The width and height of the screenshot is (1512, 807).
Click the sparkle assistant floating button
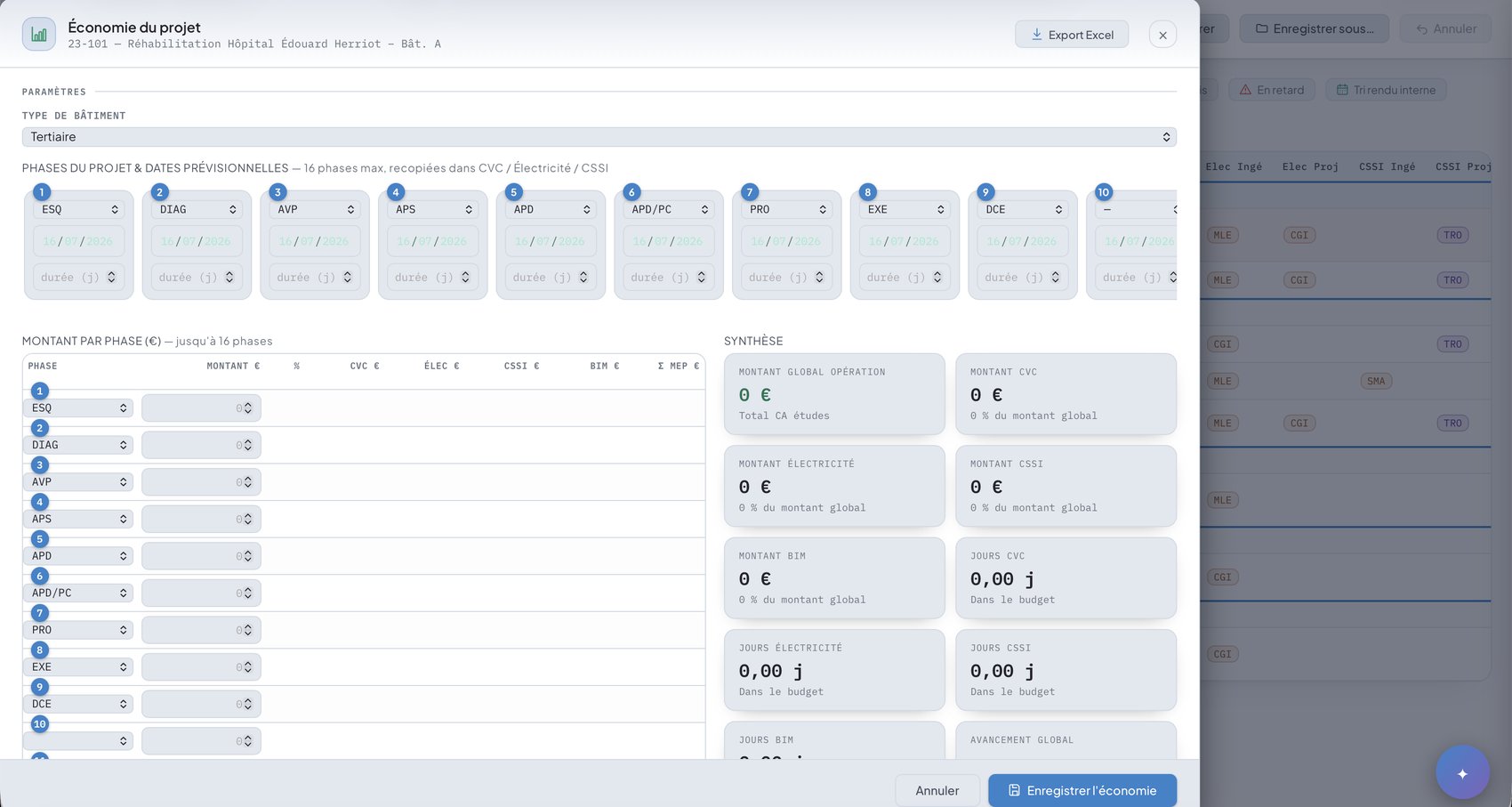(1462, 773)
